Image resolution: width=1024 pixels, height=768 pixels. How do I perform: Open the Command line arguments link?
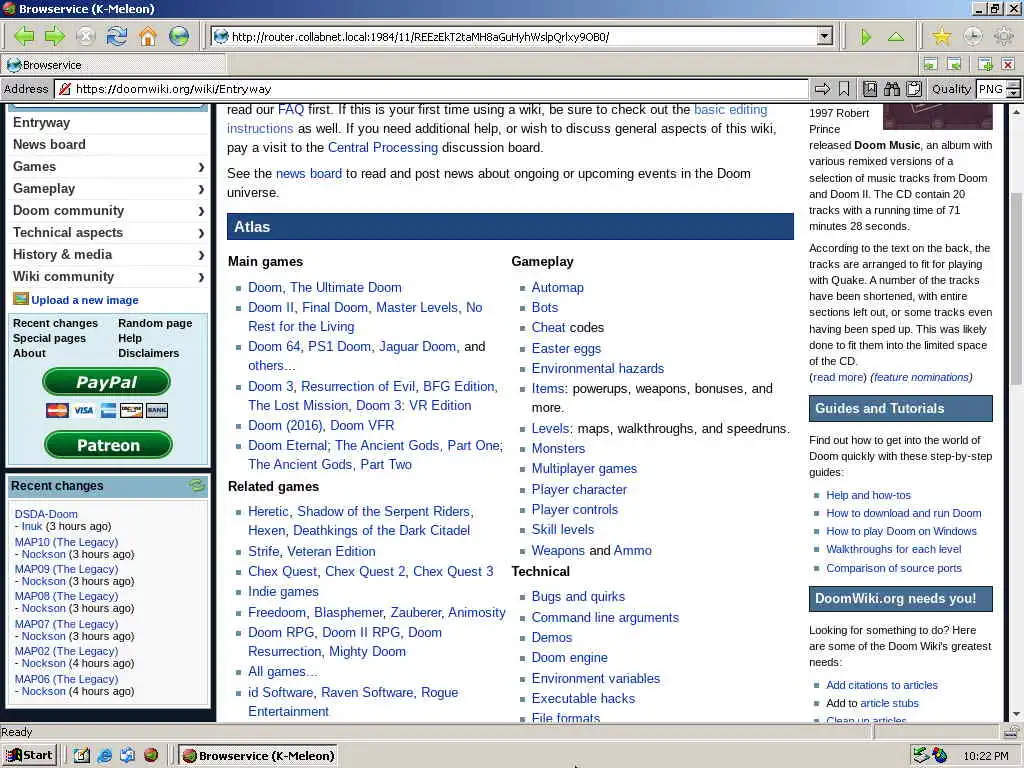click(605, 618)
